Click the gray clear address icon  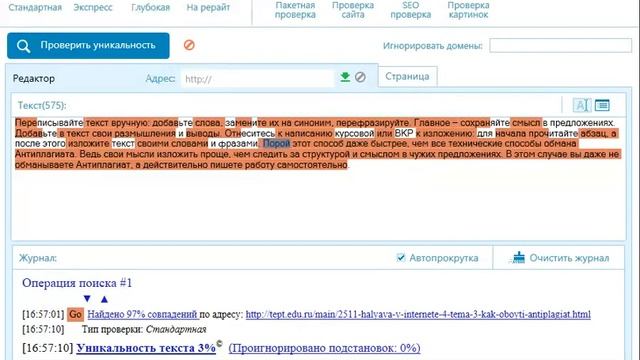[x=360, y=77]
